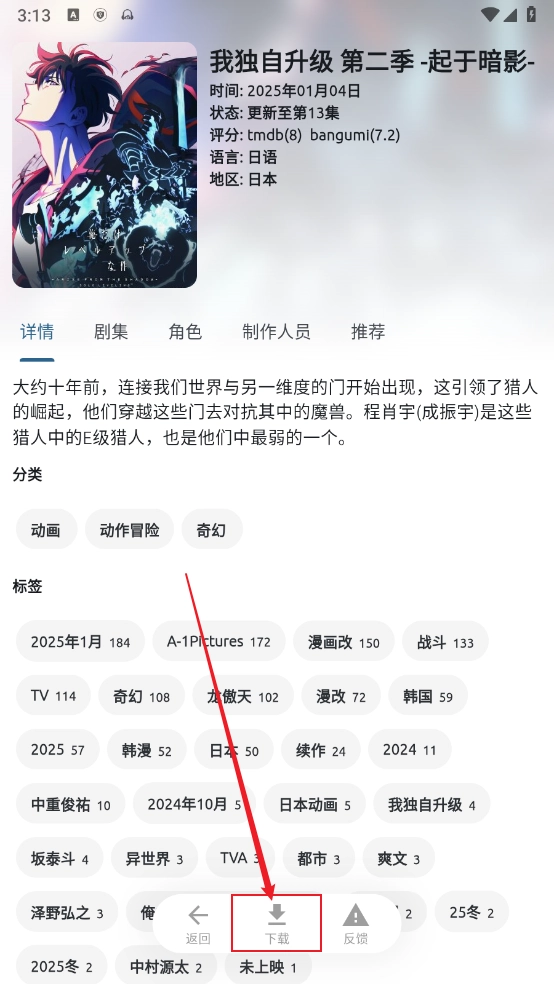Tap the 韩国 59 tag
The height and width of the screenshot is (984, 554).
click(428, 695)
